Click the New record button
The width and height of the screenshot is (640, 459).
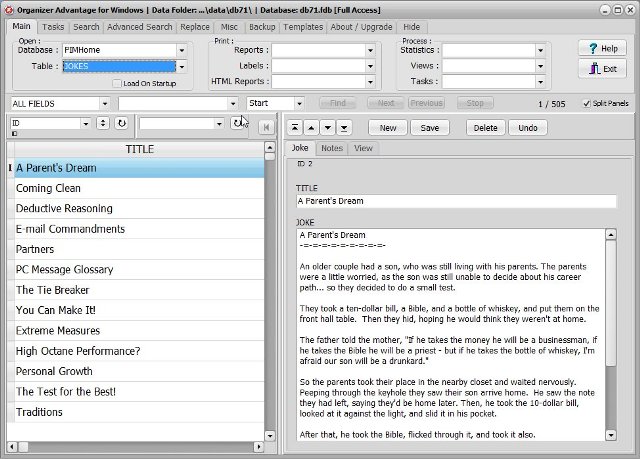[x=388, y=128]
